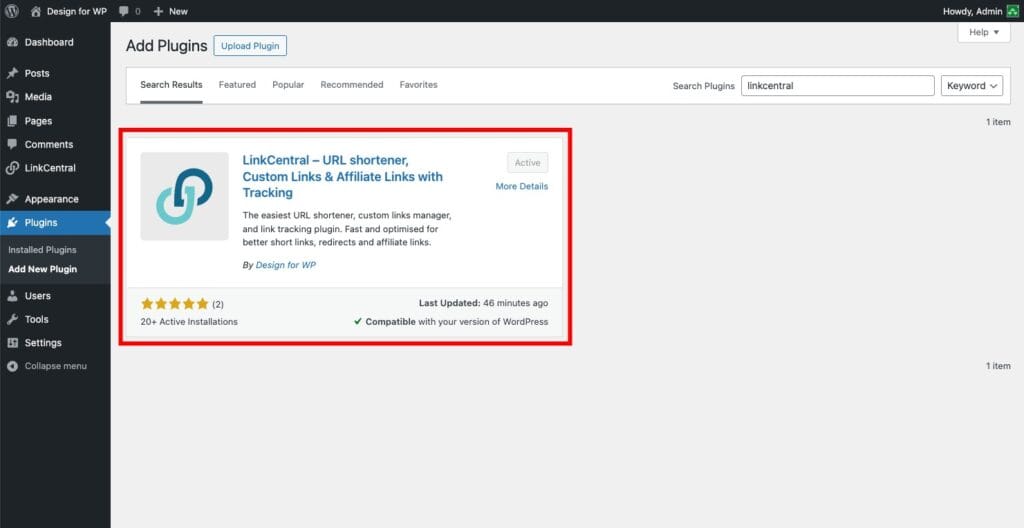Click the Collapse menu arrow icon
This screenshot has width=1024, height=528.
pyautogui.click(x=12, y=367)
